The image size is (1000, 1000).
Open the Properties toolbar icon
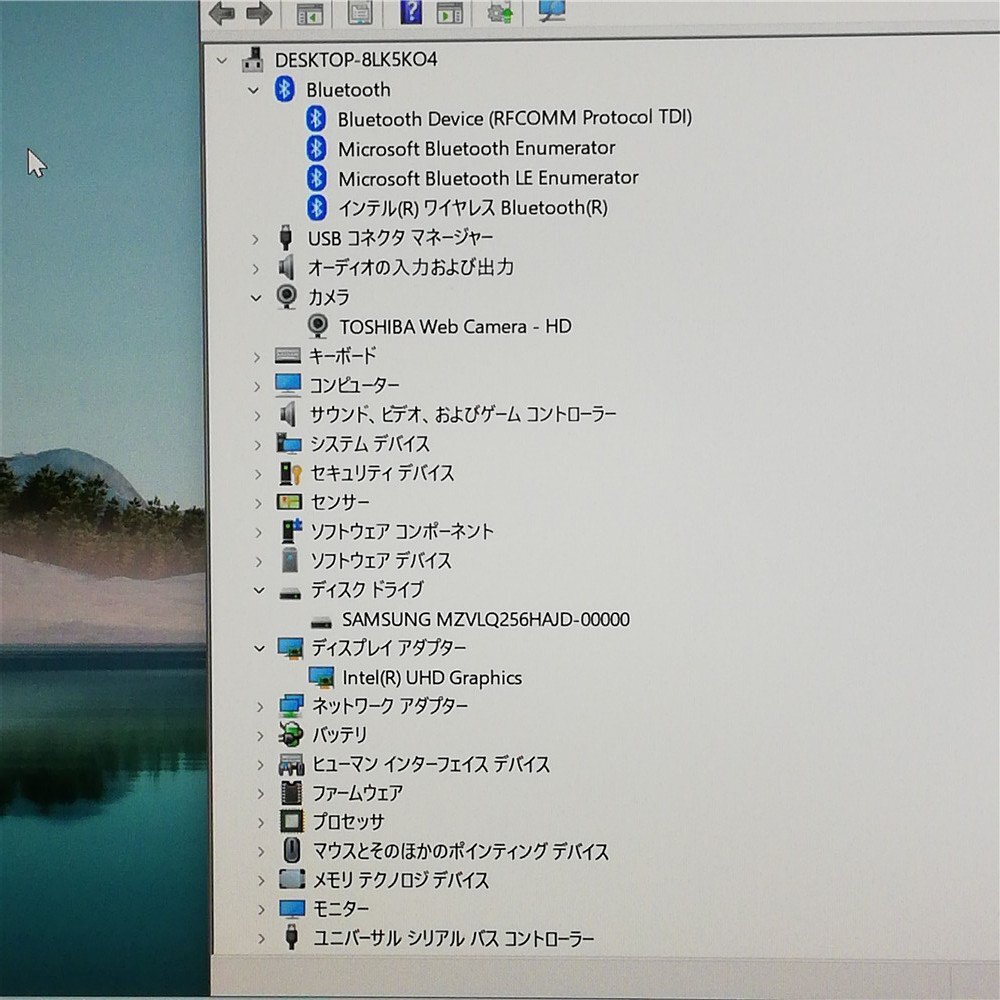360,13
